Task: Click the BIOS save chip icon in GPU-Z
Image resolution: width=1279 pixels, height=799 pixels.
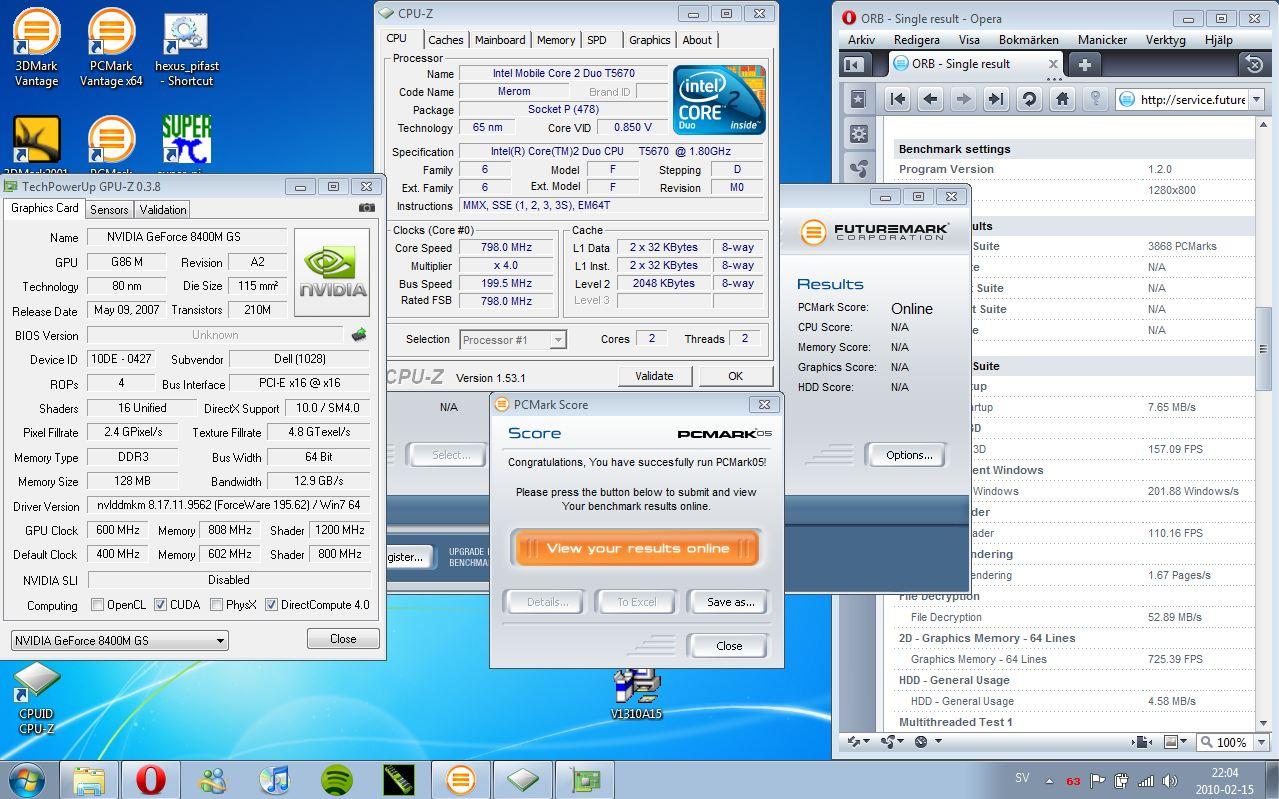Action: point(358,335)
